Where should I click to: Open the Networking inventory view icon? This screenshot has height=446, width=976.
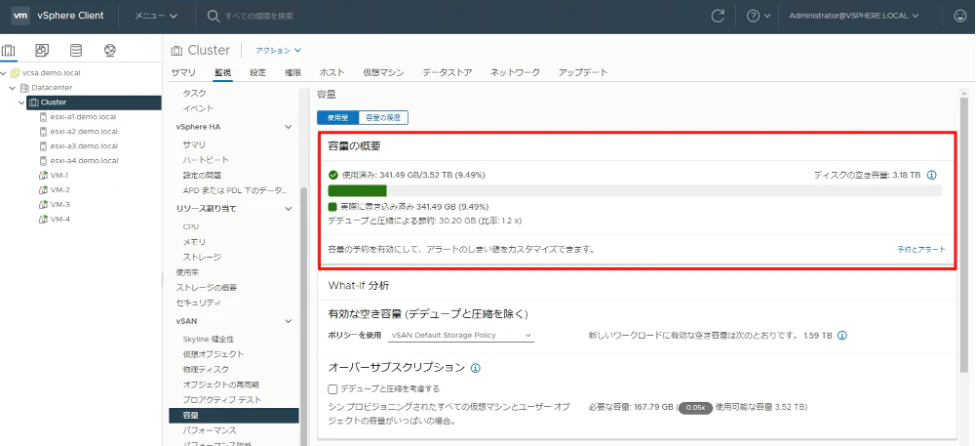click(x=110, y=50)
